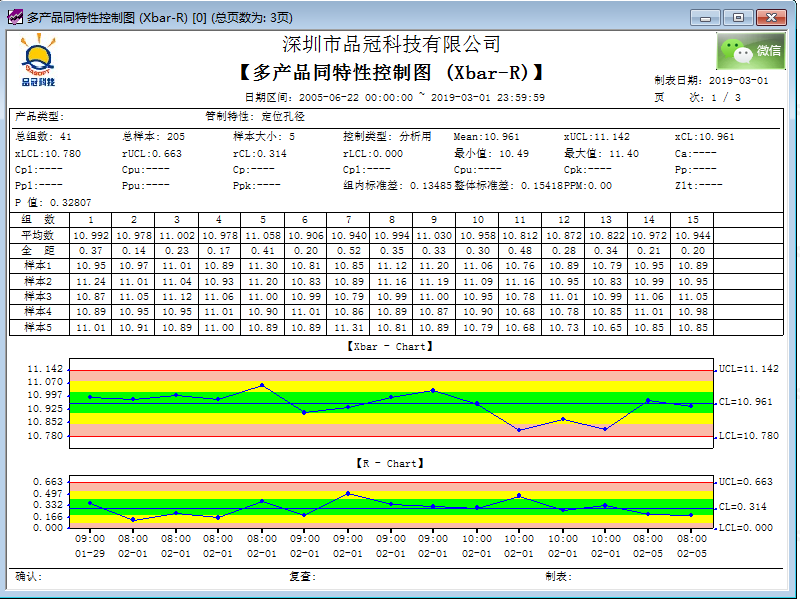Select the rCL:0.314 statistic

260,154
